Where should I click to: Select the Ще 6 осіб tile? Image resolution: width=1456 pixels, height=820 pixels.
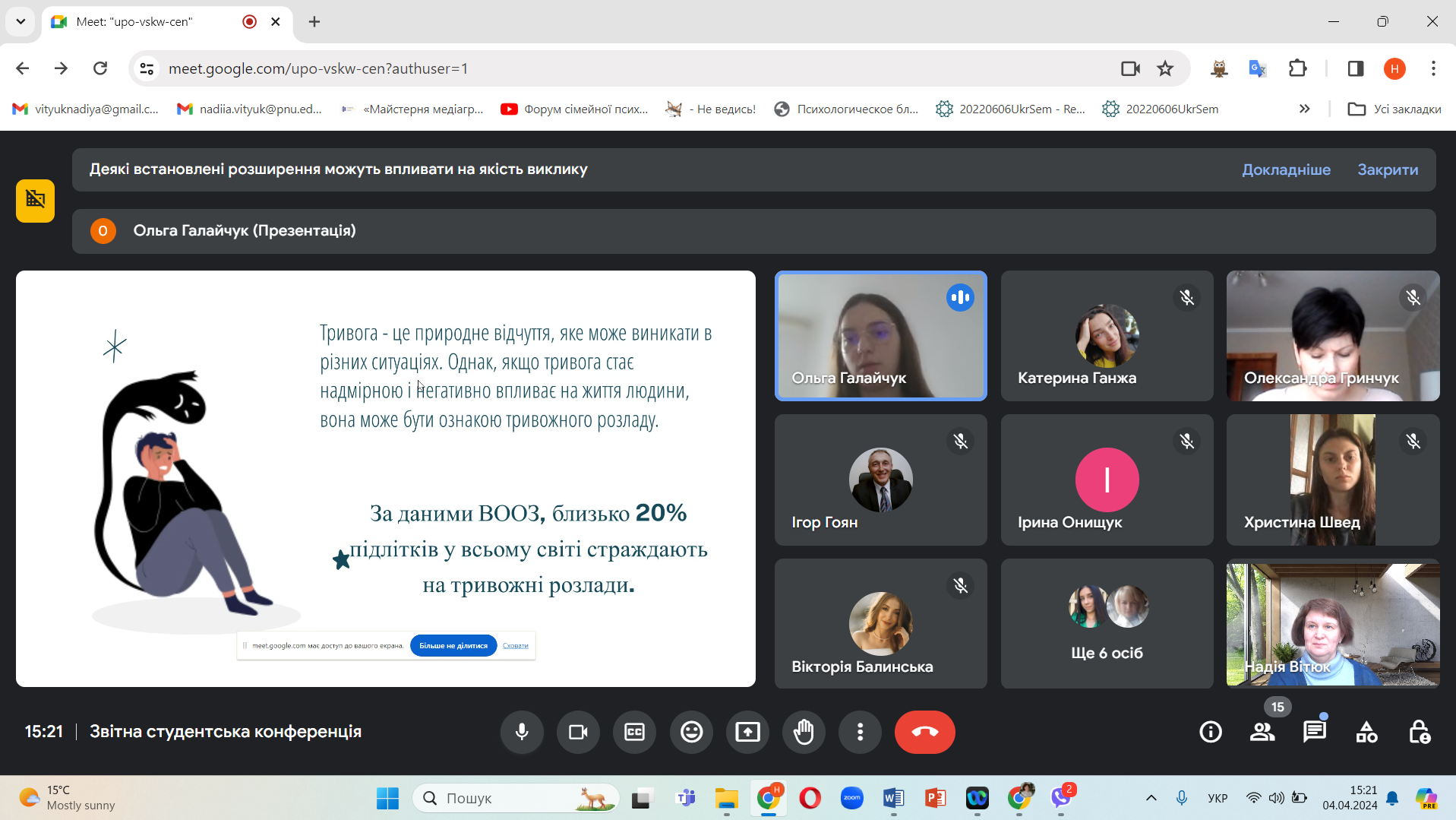1107,624
